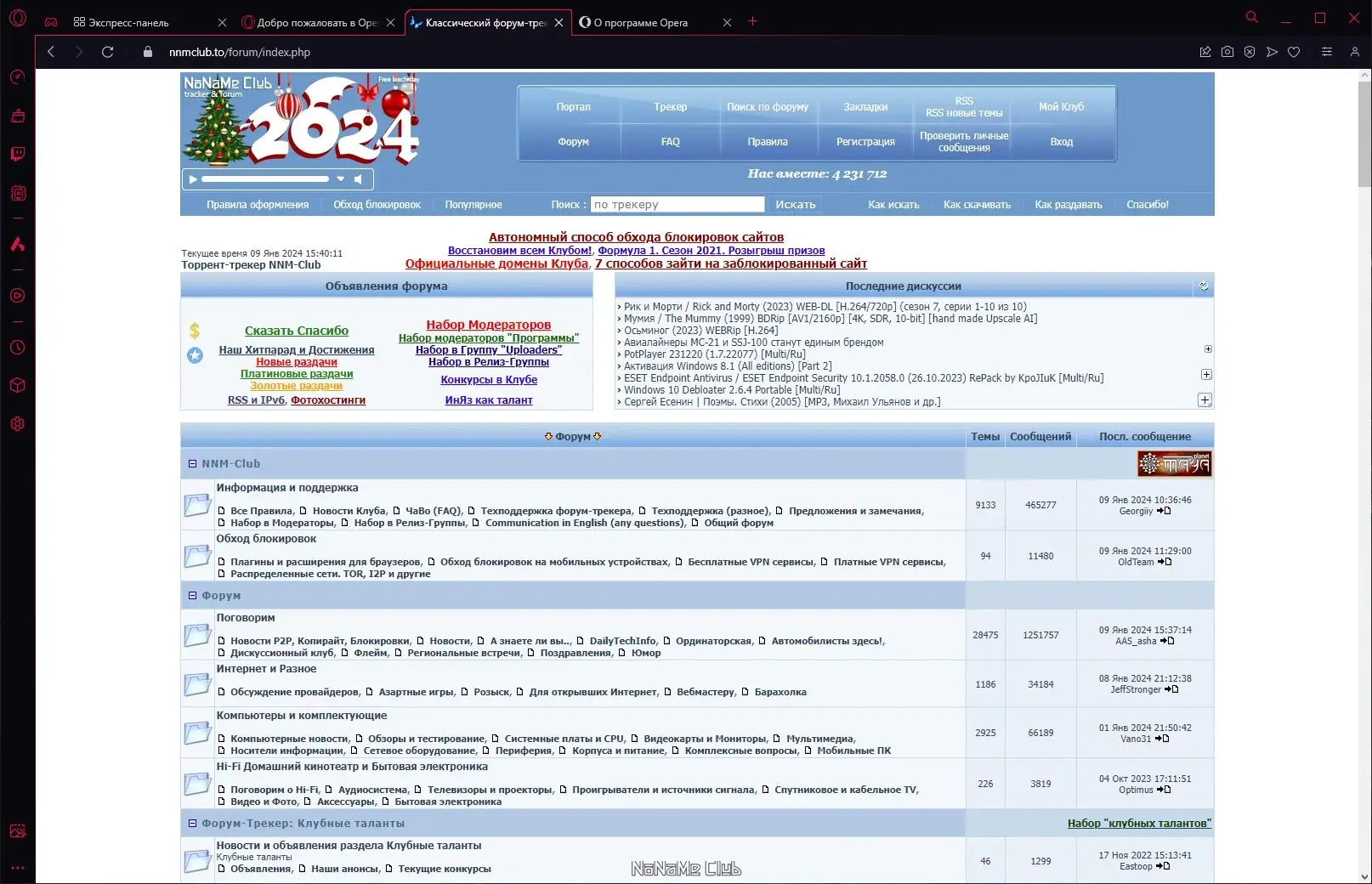Click the address bar showing nnmclub.to
Screen dimensions: 1372x884
pos(239,52)
